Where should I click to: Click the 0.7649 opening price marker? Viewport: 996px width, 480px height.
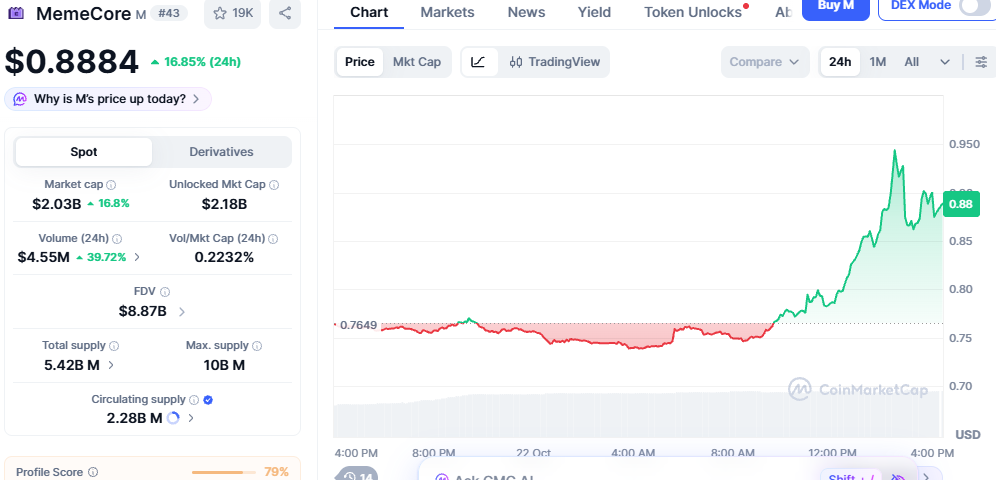359,326
